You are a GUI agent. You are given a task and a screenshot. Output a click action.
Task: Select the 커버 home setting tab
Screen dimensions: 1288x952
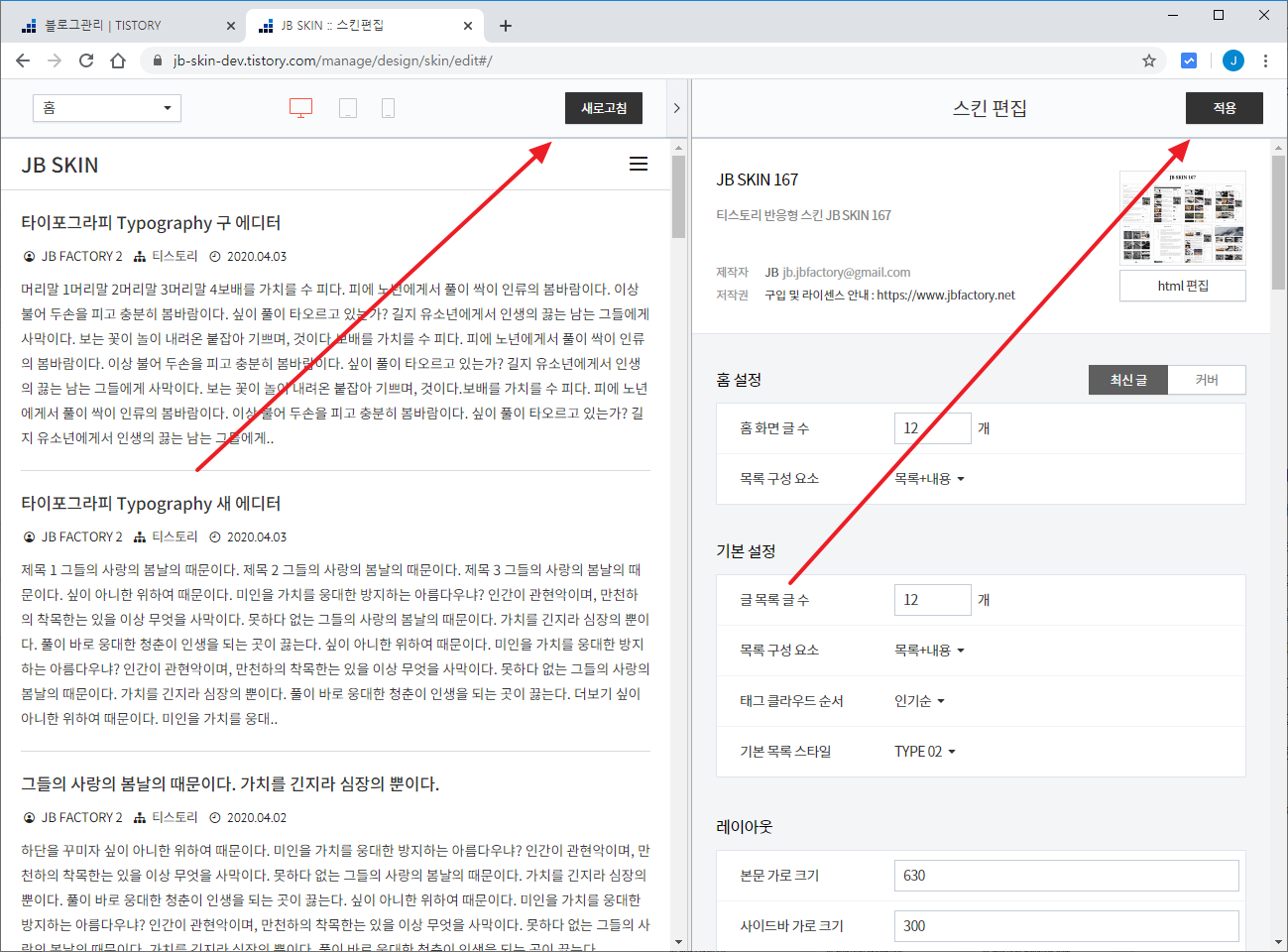(x=1207, y=380)
